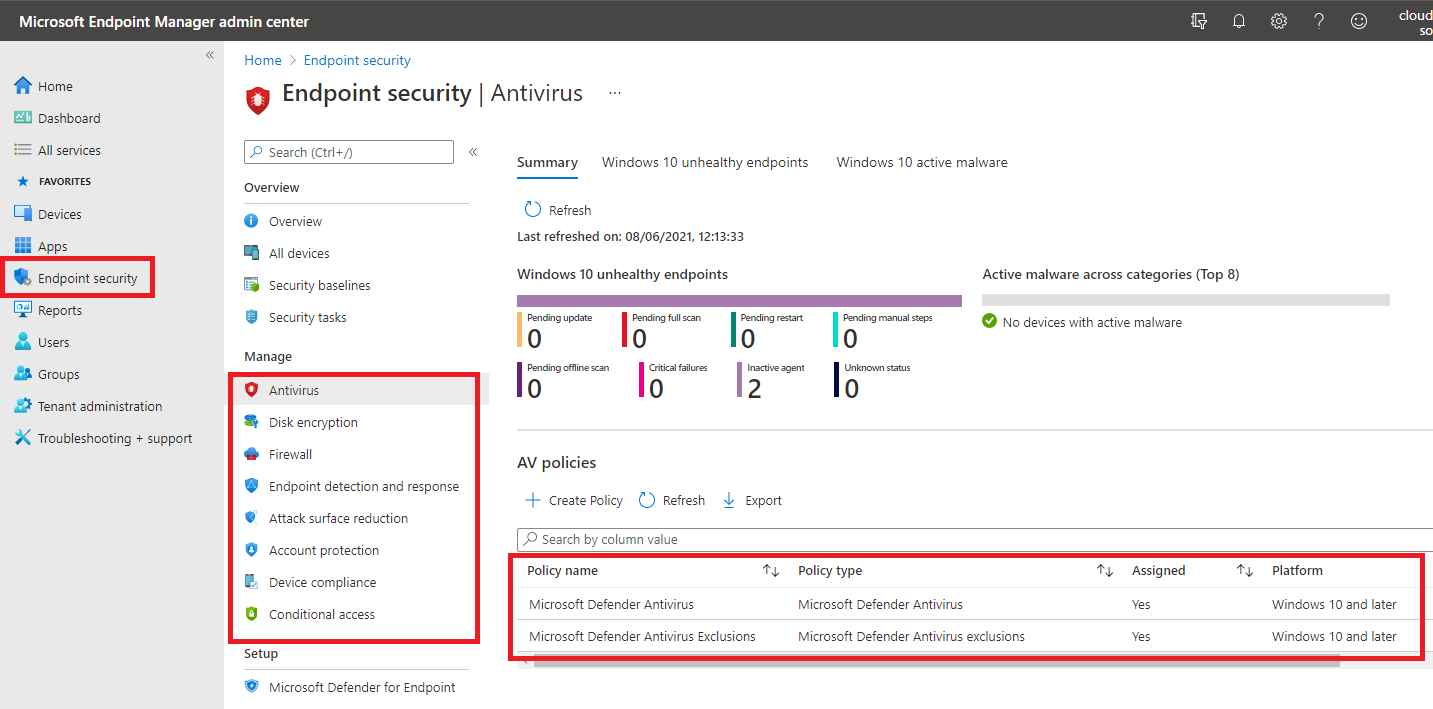
Task: Open Microsoft Defender Antivirus policy
Action: (x=611, y=604)
